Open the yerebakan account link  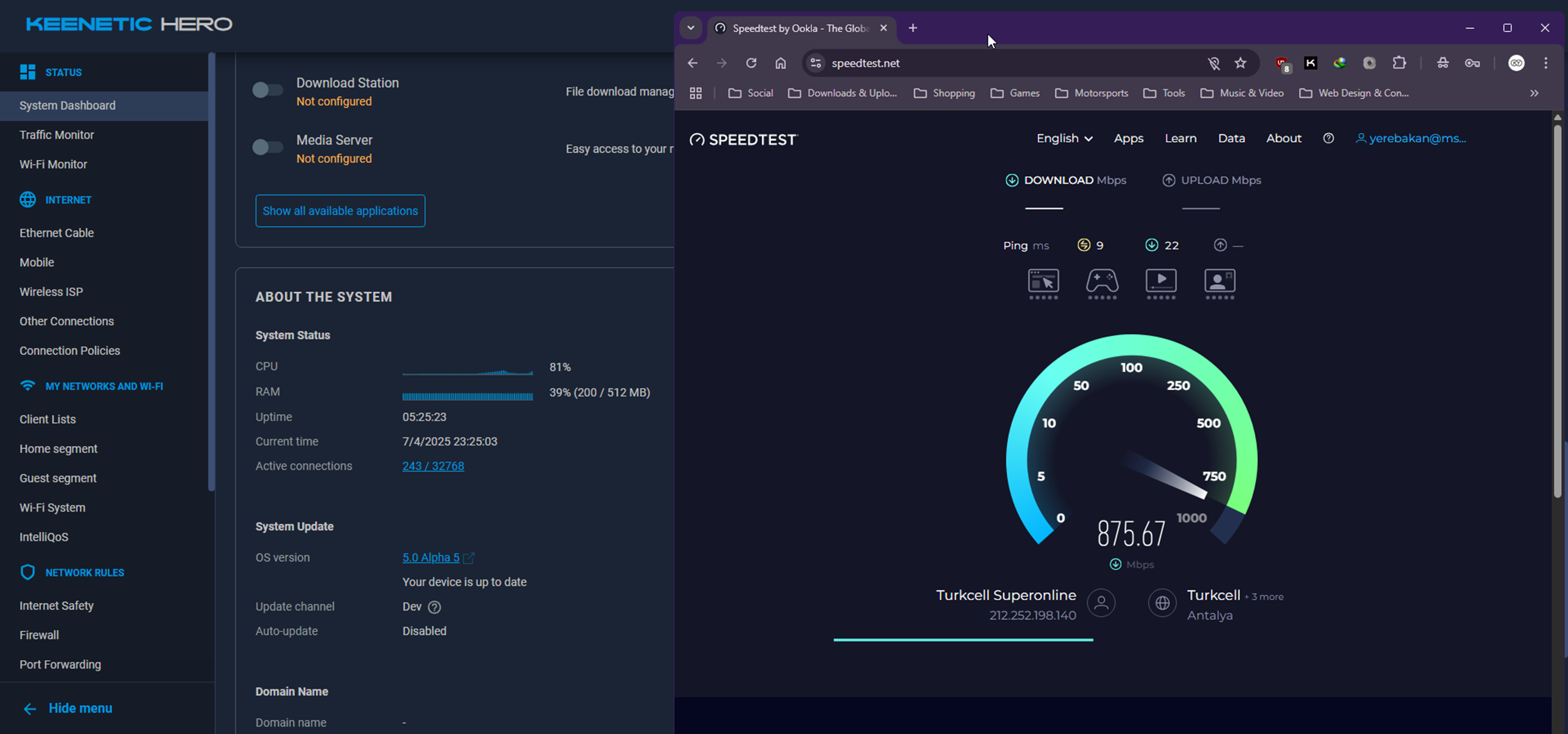[1411, 138]
